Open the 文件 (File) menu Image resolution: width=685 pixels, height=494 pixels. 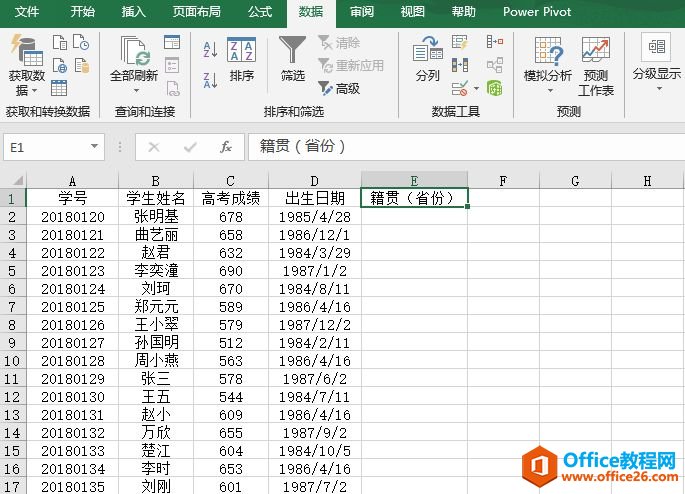(28, 12)
